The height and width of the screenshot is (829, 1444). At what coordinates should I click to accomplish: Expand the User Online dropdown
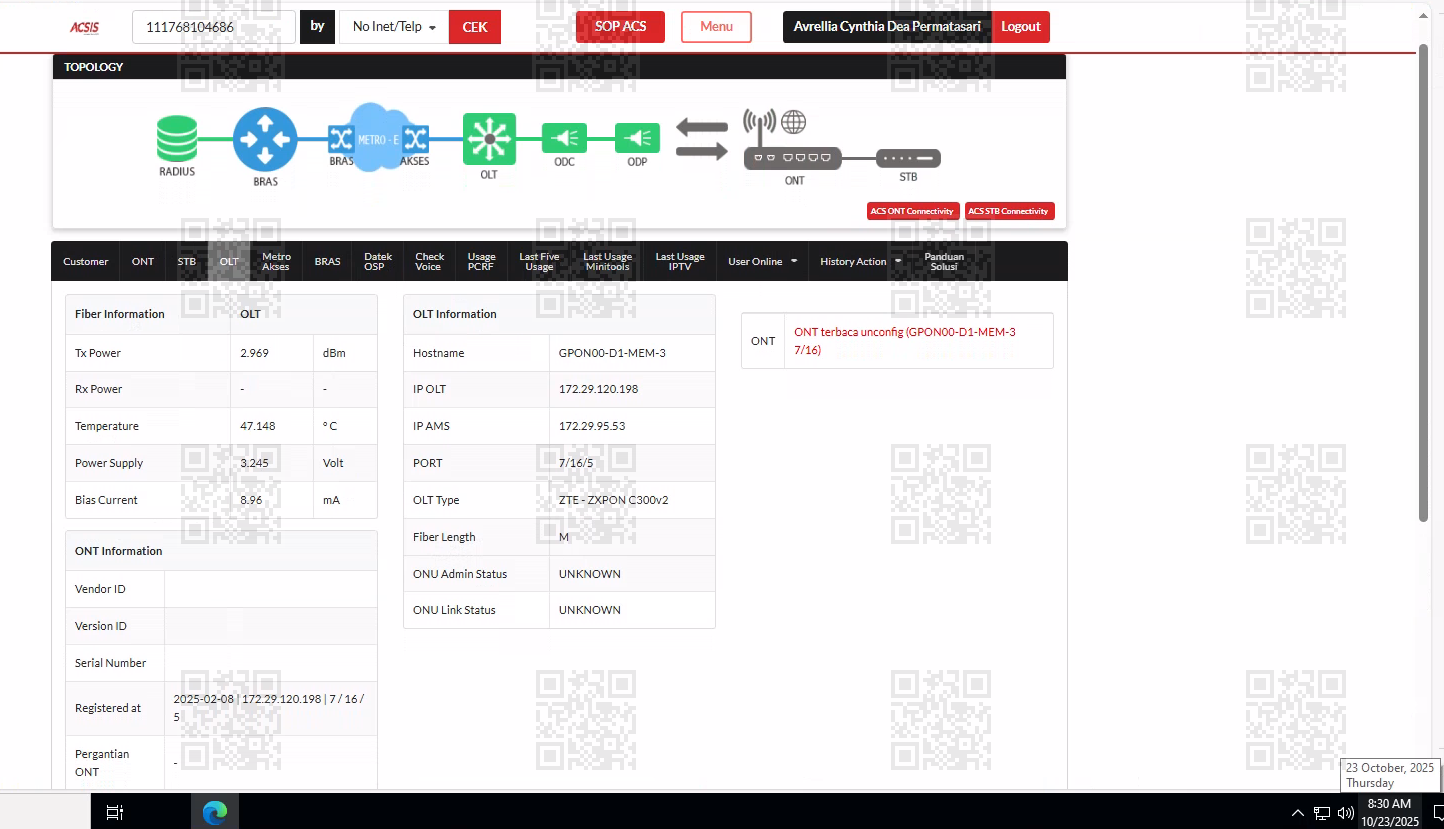762,261
